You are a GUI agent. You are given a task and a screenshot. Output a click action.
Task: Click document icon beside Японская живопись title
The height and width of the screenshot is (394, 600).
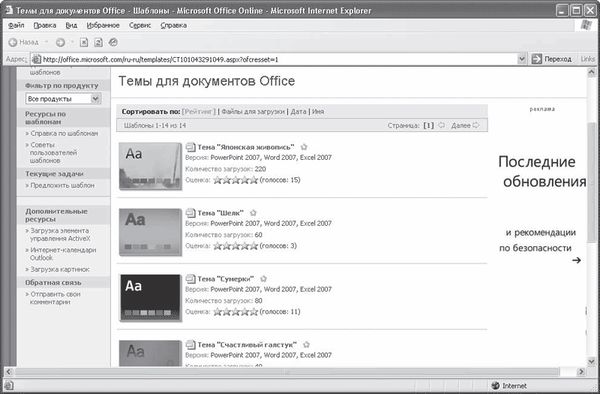(191, 147)
